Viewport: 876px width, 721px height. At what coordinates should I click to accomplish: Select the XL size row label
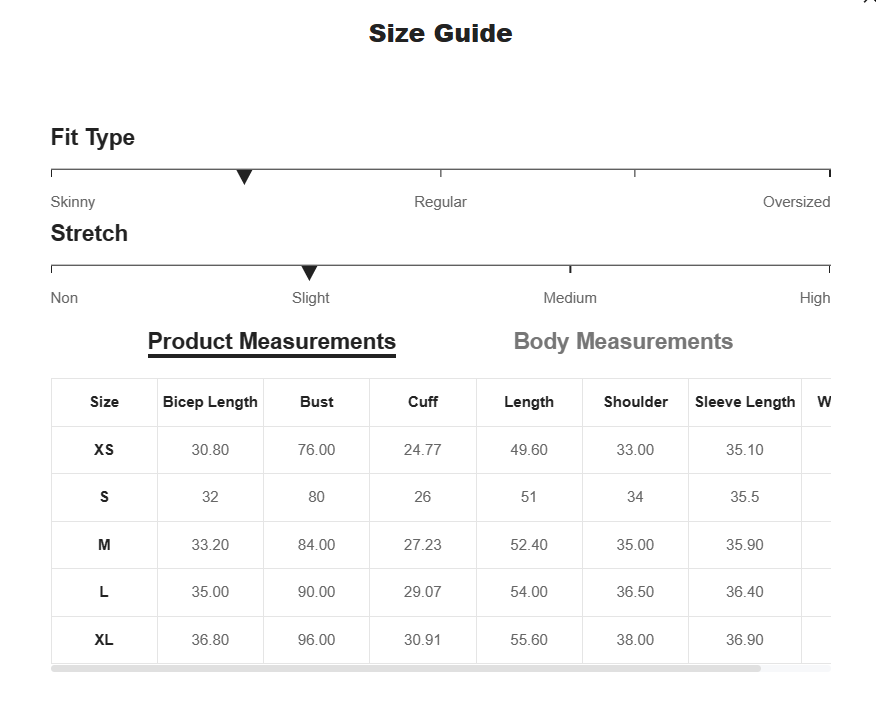click(x=104, y=640)
